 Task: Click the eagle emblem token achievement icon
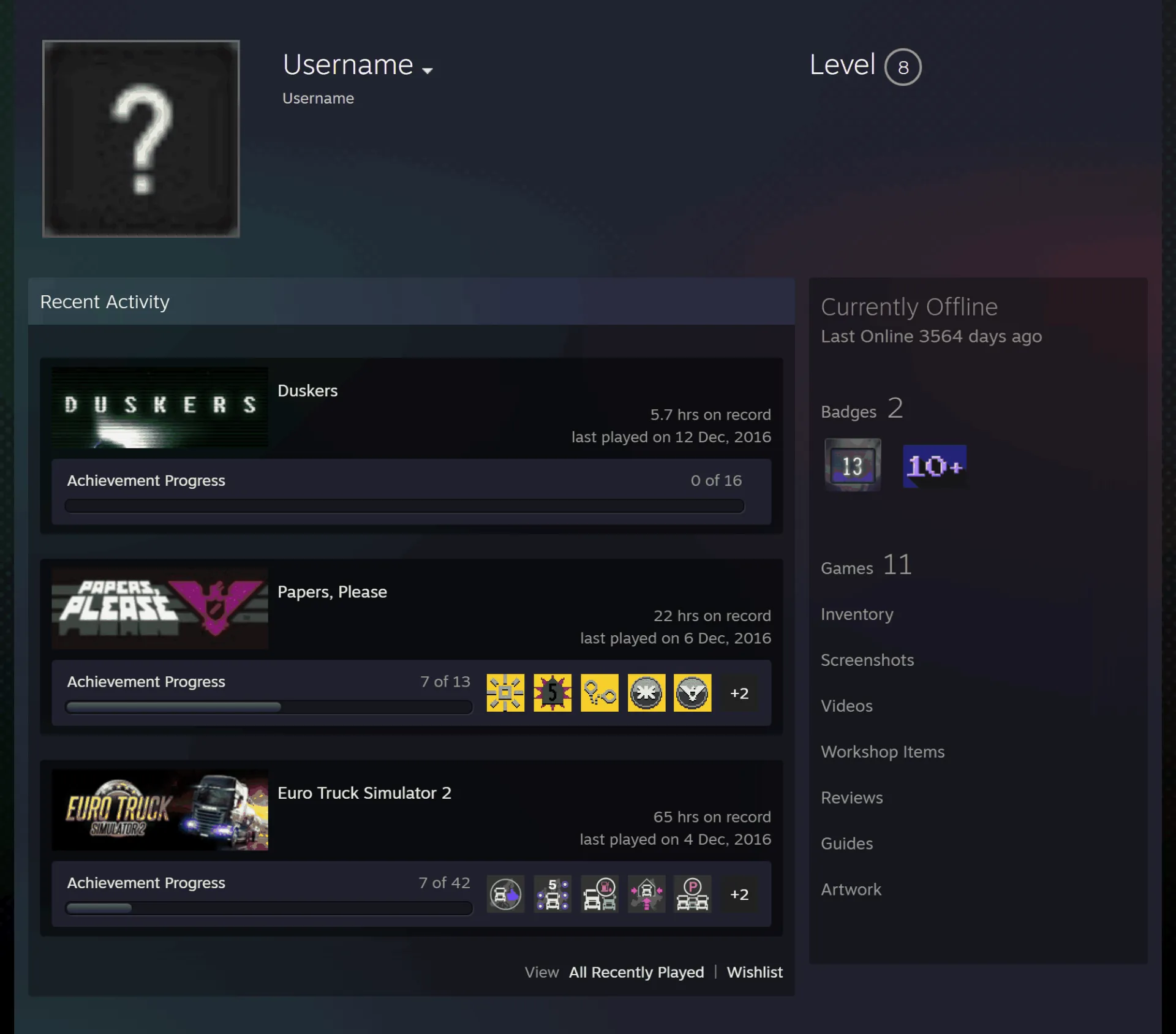pos(693,693)
